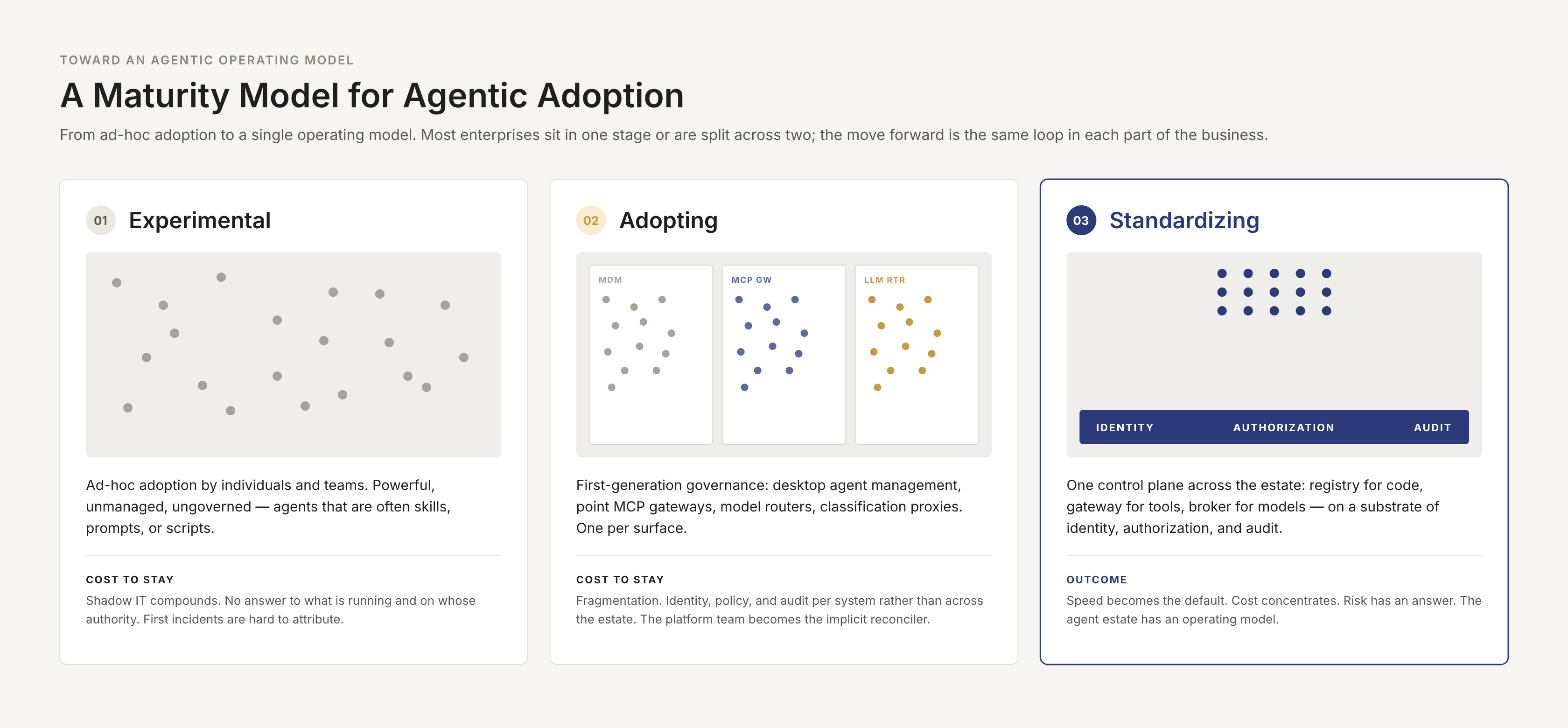Click the 02 stage number badge
1568x728 pixels.
[x=591, y=220]
